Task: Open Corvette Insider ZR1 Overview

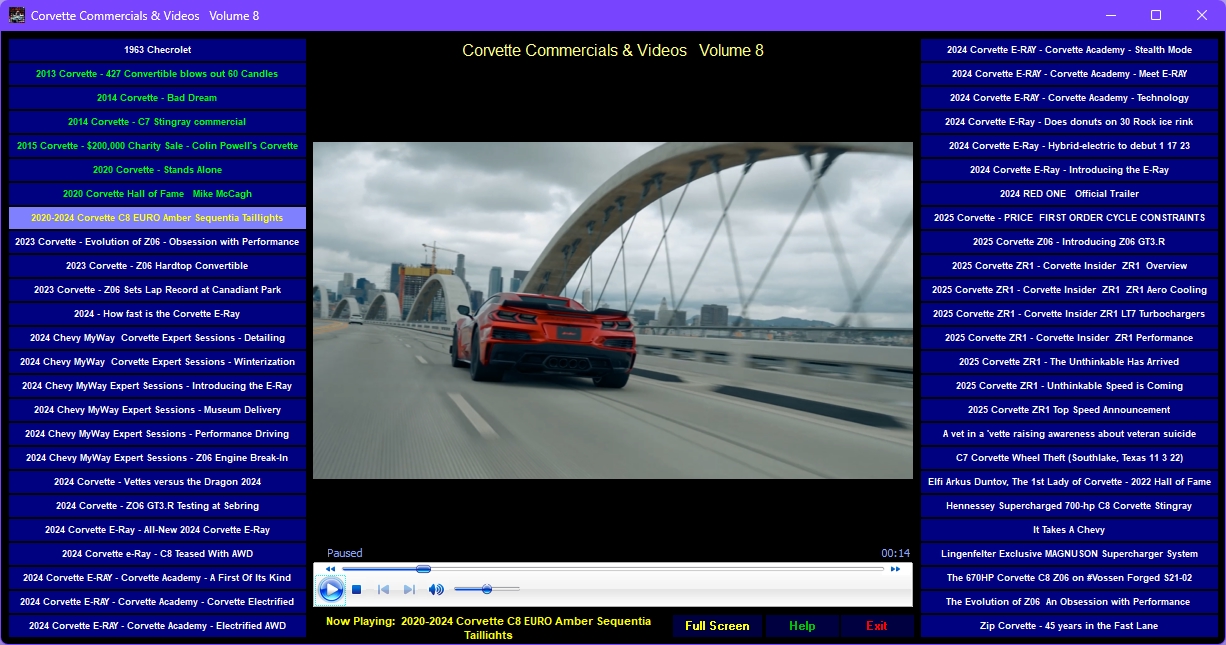Action: point(1069,266)
